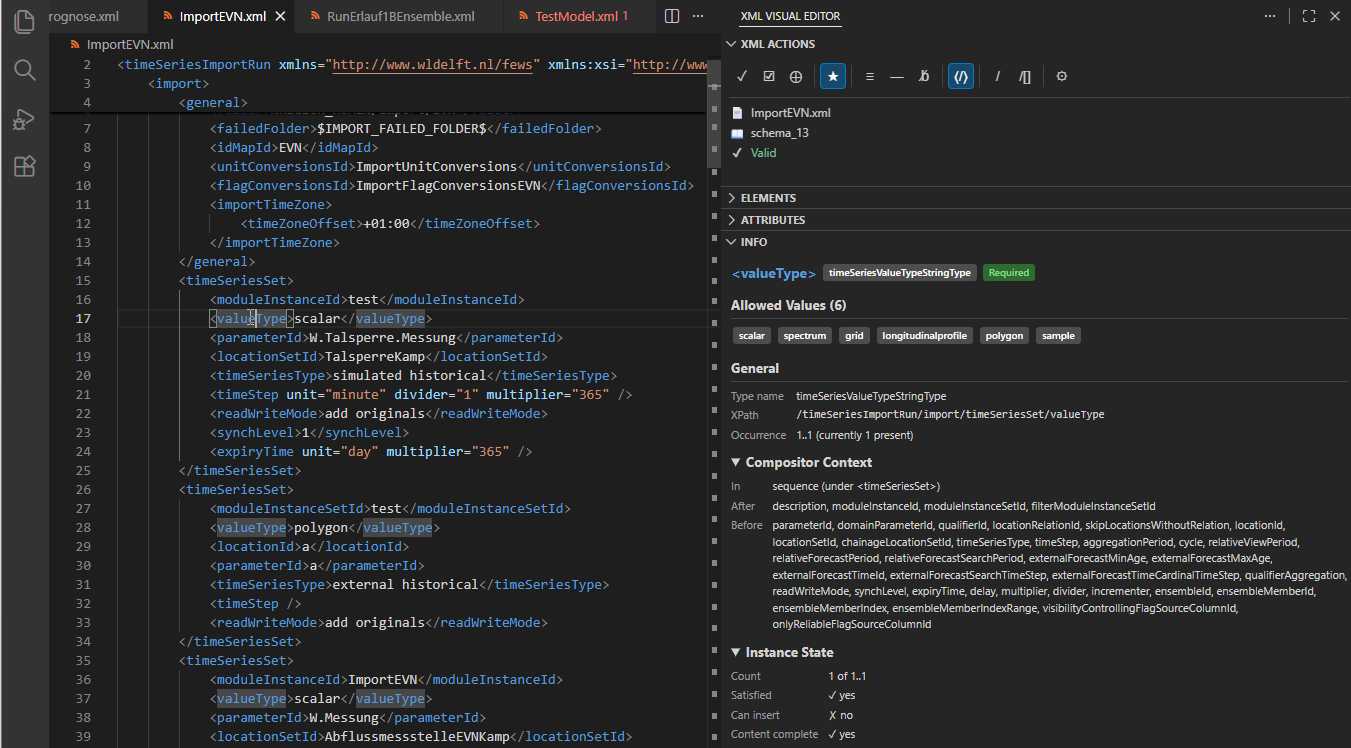The image size is (1351, 748).
Task: Switch to RunErlauf1BEnsemble.xml tab
Action: pos(401,17)
